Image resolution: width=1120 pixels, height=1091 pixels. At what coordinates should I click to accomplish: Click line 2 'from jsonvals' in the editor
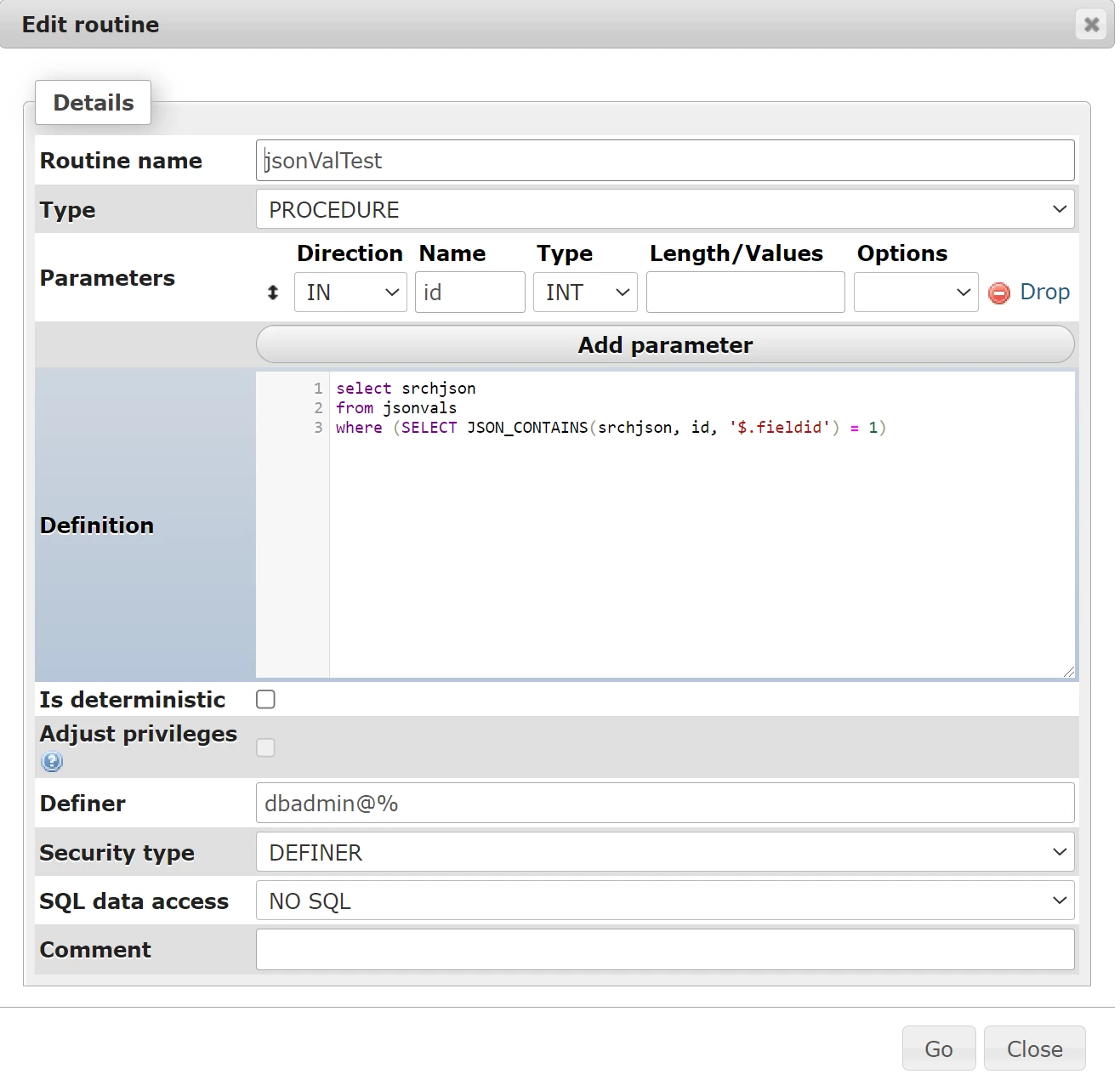click(396, 408)
